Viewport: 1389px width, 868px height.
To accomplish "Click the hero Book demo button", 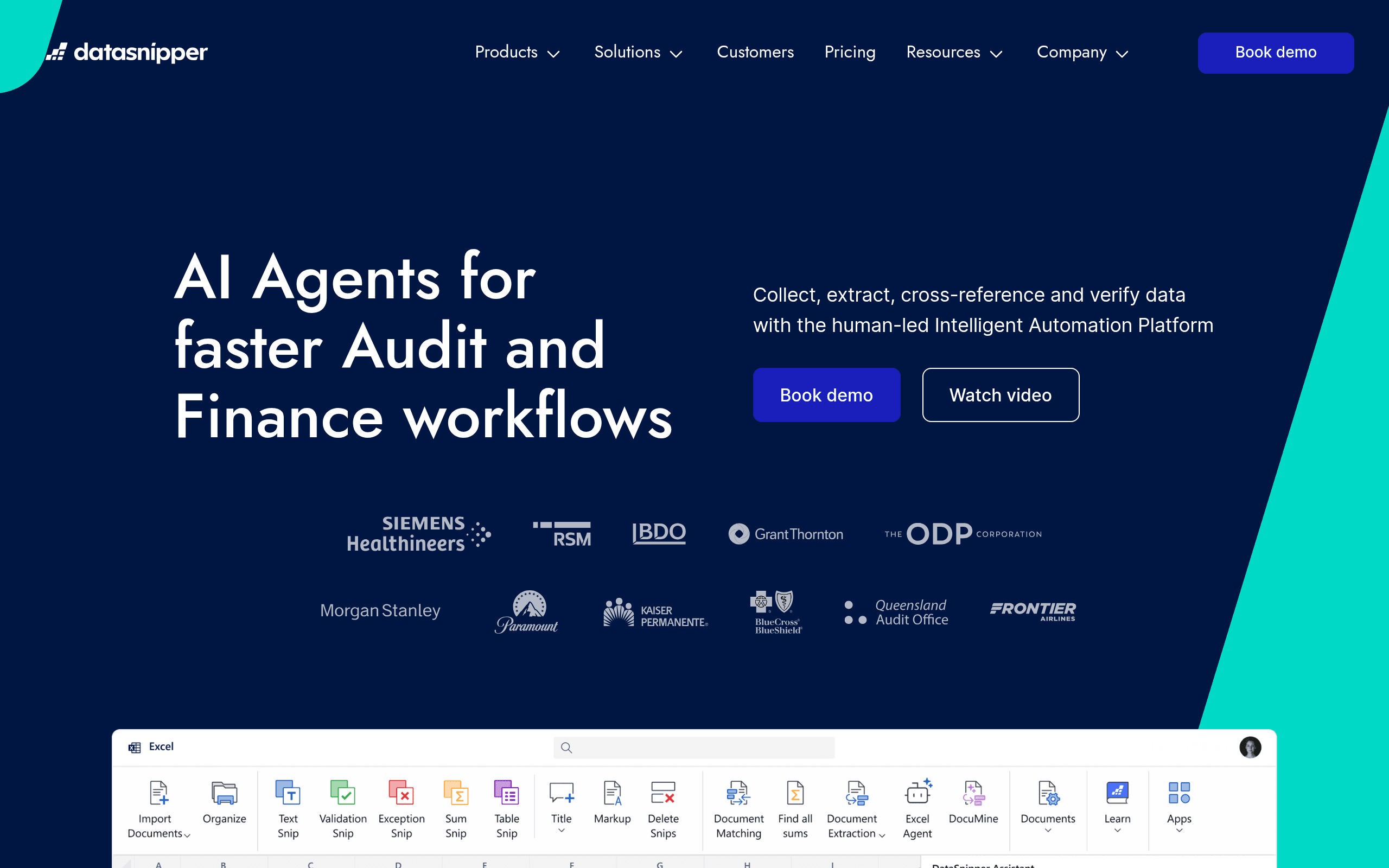I will [826, 395].
